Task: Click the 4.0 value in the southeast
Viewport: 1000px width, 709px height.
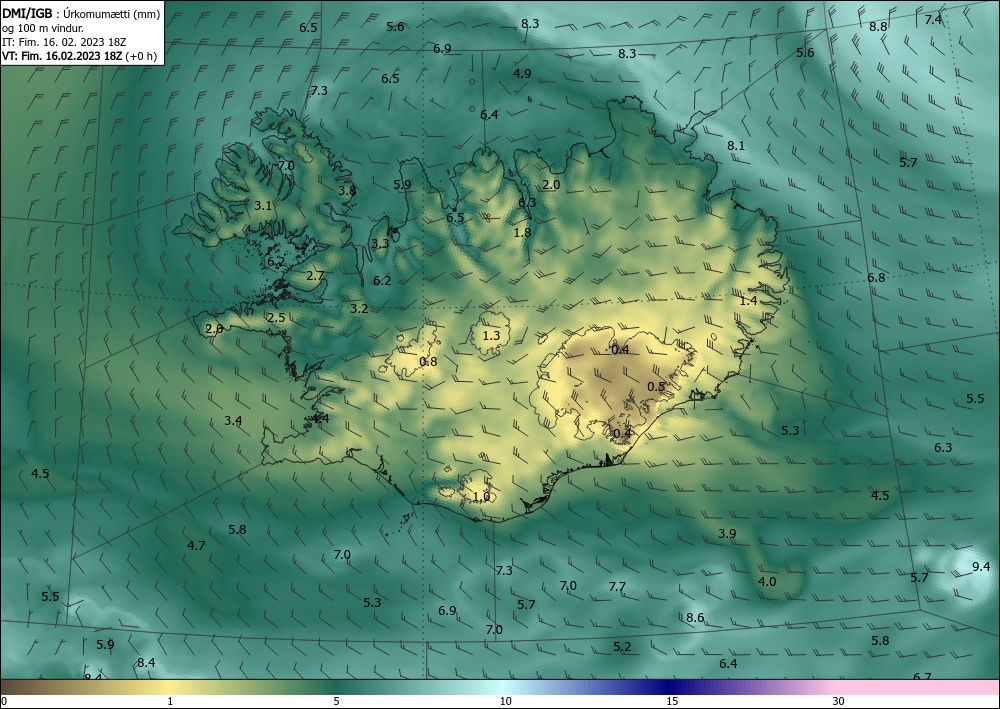Action: pos(767,581)
